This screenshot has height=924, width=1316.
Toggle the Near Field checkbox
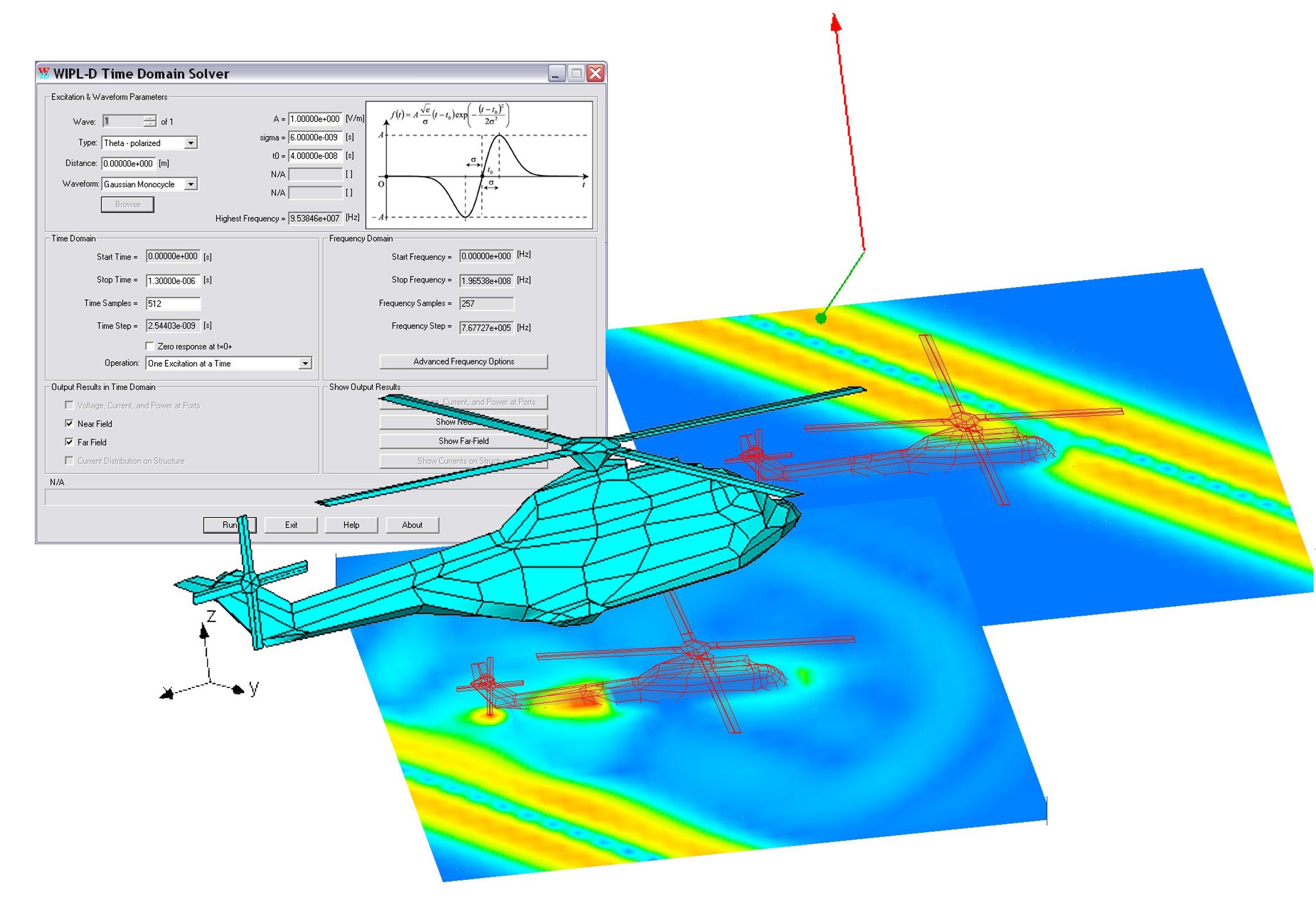[x=69, y=423]
